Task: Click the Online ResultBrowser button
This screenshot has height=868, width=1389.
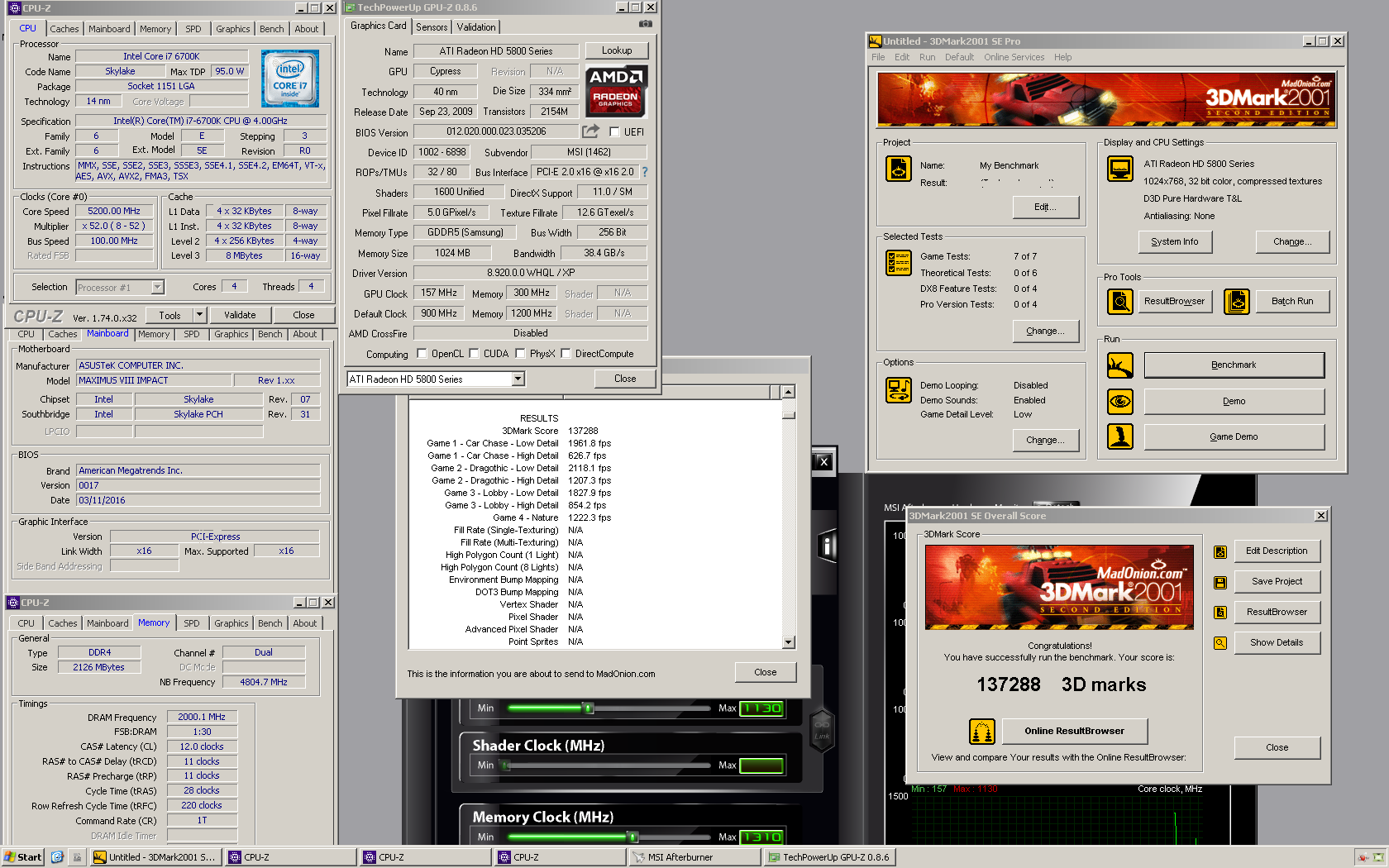Action: click(1074, 731)
